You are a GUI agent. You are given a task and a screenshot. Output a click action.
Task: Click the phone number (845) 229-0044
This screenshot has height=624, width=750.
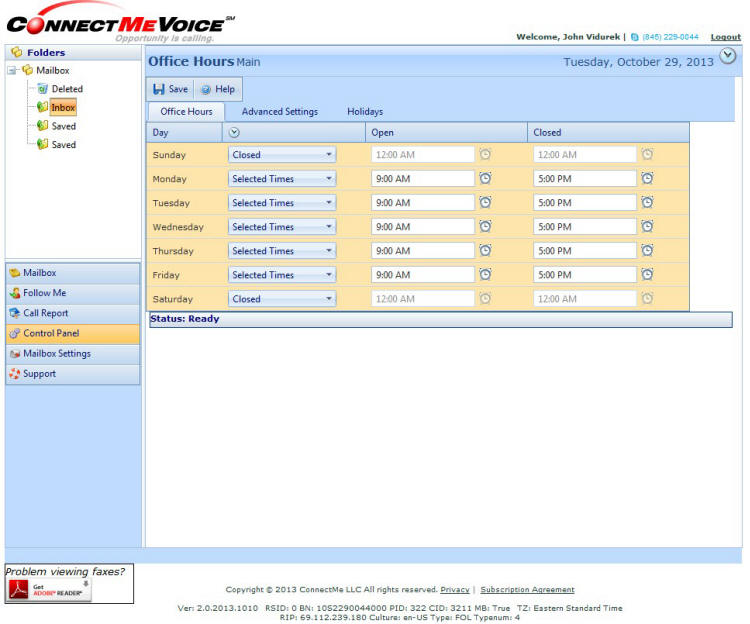(x=670, y=37)
